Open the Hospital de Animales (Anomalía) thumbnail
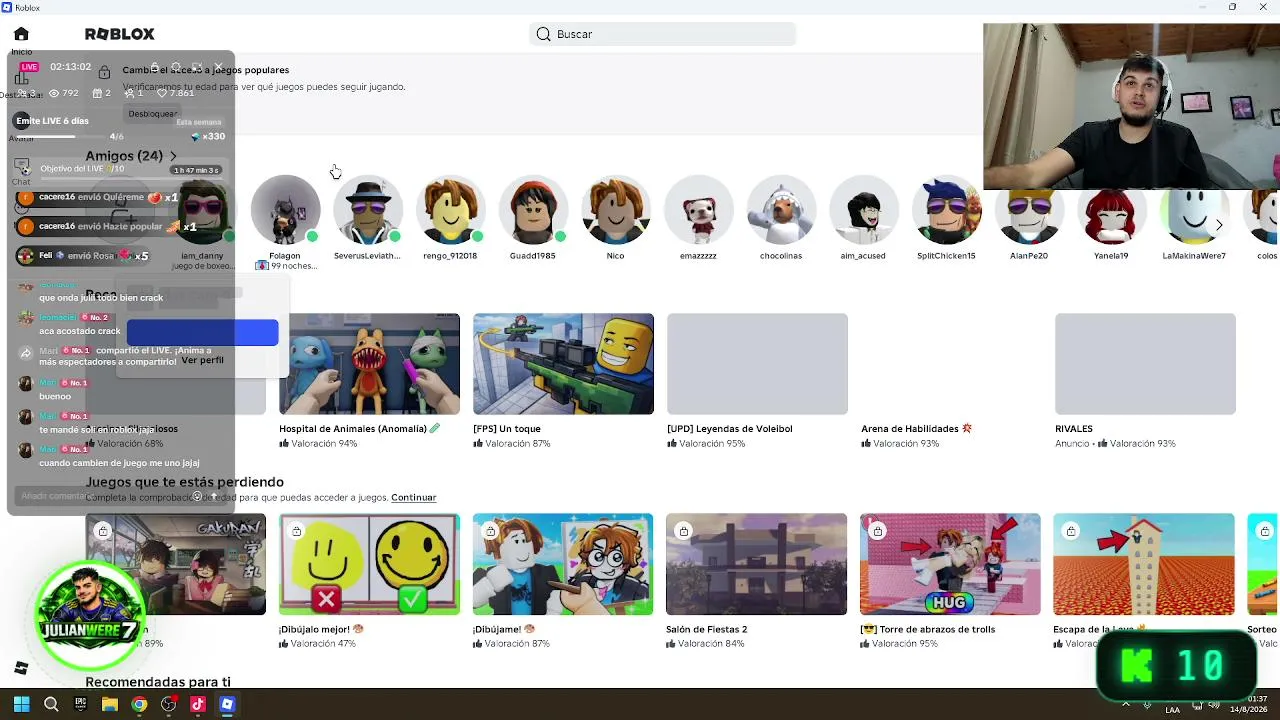Screen dimensions: 1280x720 click(x=369, y=364)
